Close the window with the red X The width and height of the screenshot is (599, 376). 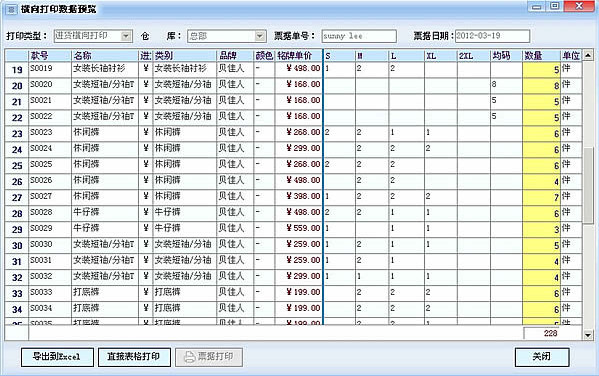[x=578, y=6]
